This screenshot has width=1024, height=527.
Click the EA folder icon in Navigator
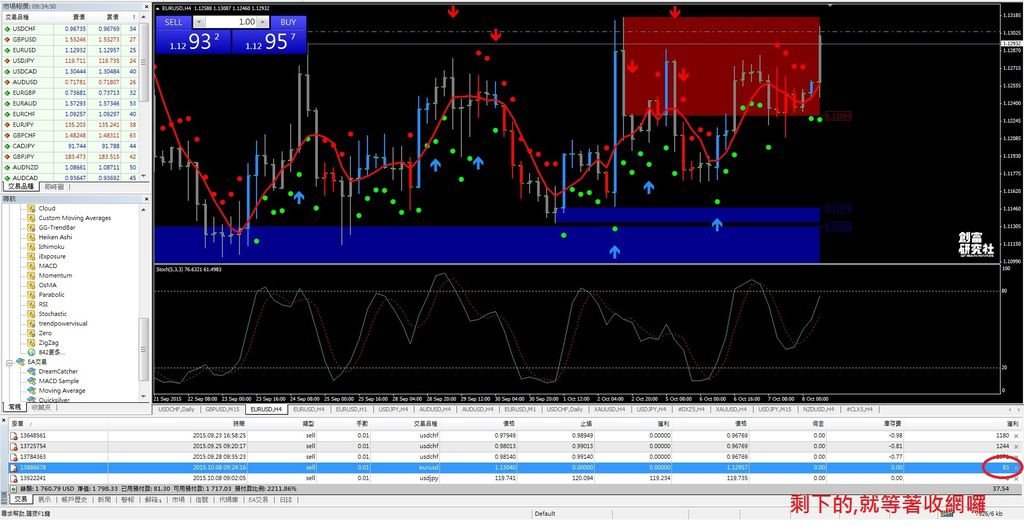coord(20,361)
